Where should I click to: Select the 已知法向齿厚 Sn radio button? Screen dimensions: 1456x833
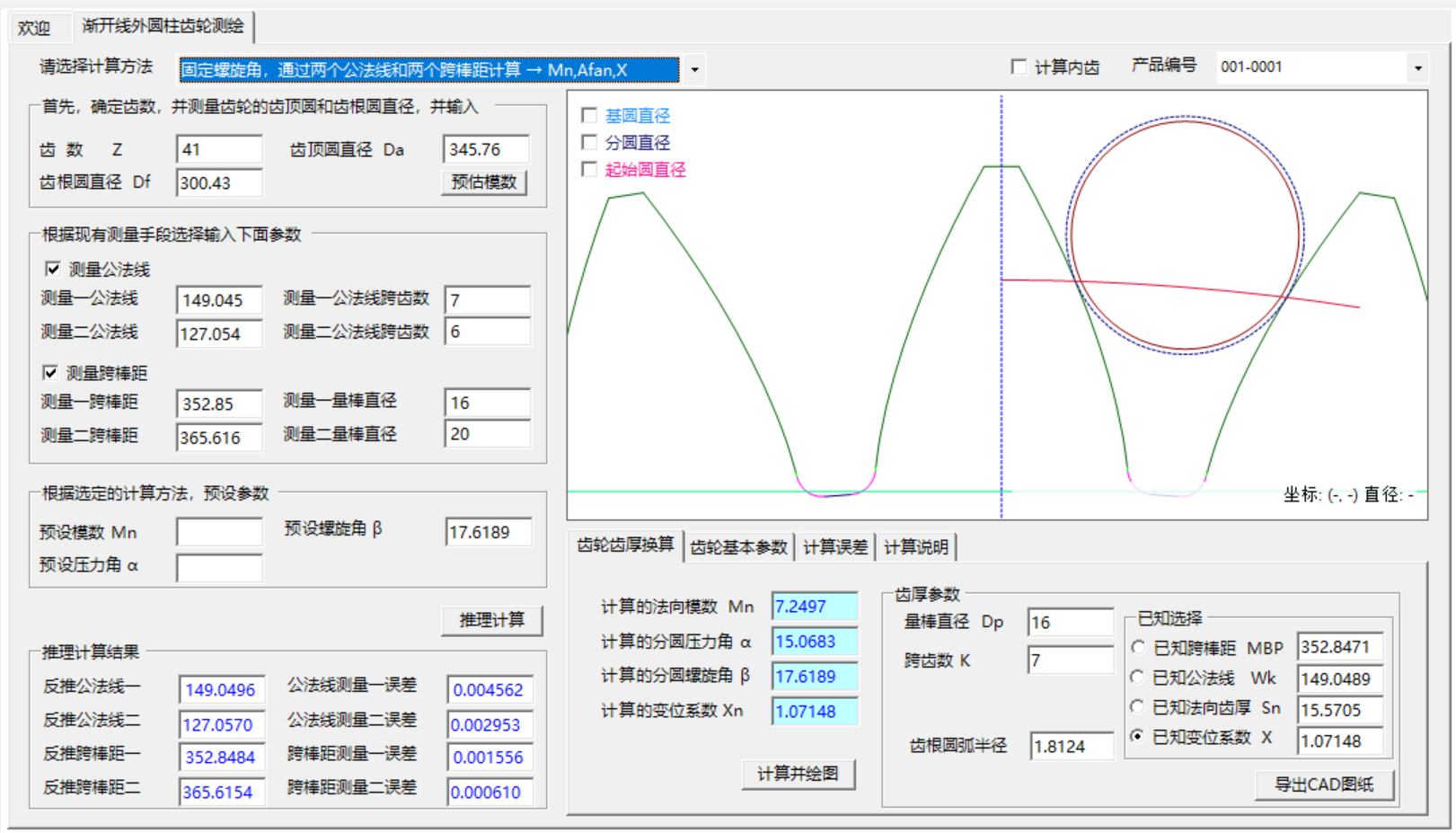coord(1138,707)
